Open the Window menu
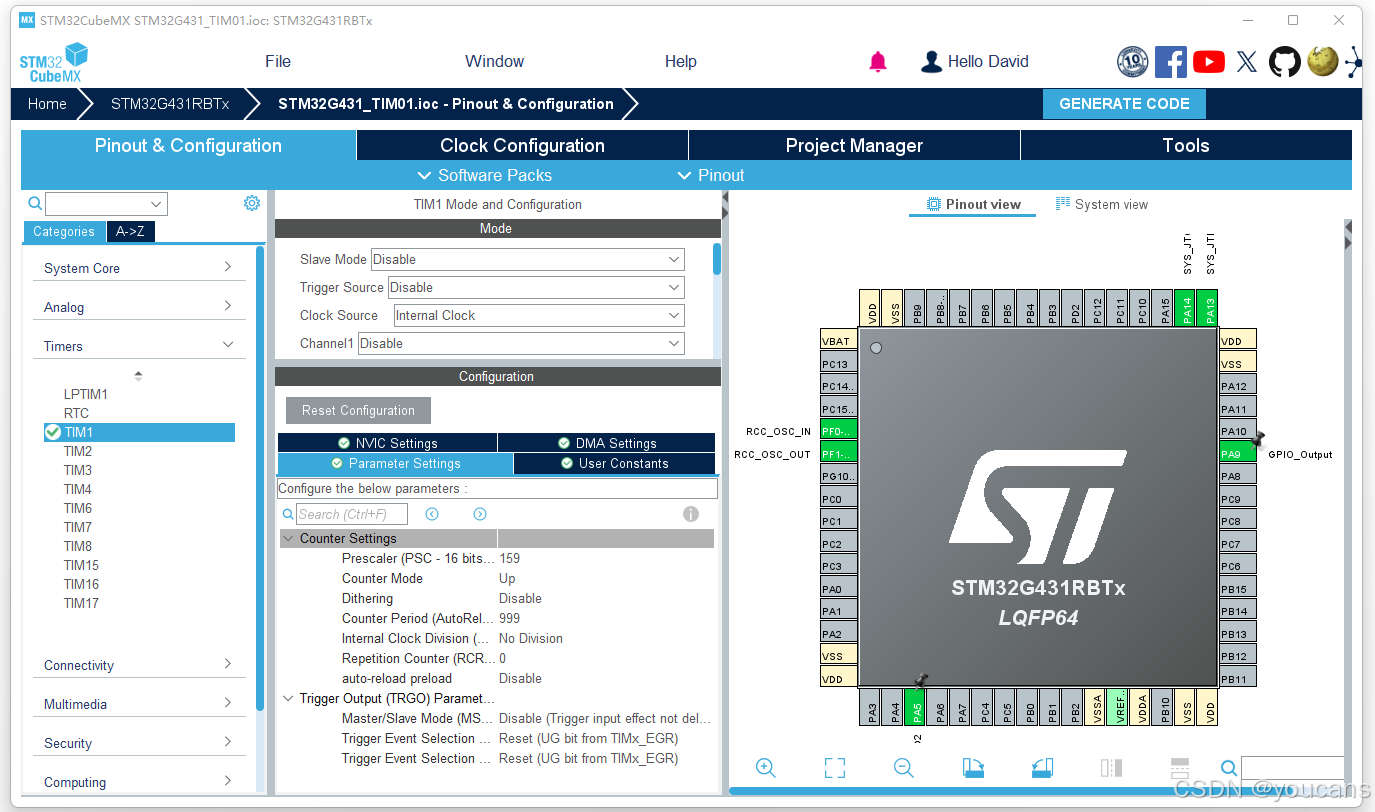This screenshot has height=812, width=1375. tap(494, 61)
